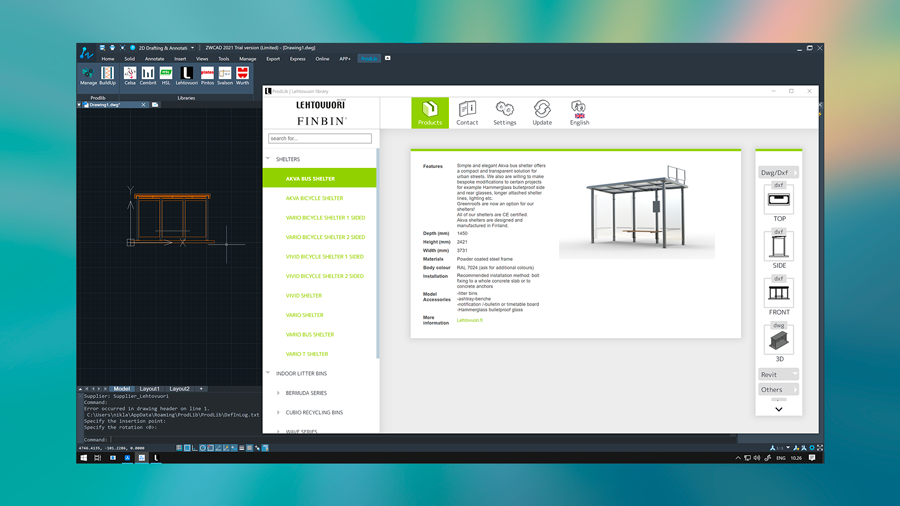
Task: Open the Insert ribbon tab
Action: [x=180, y=59]
